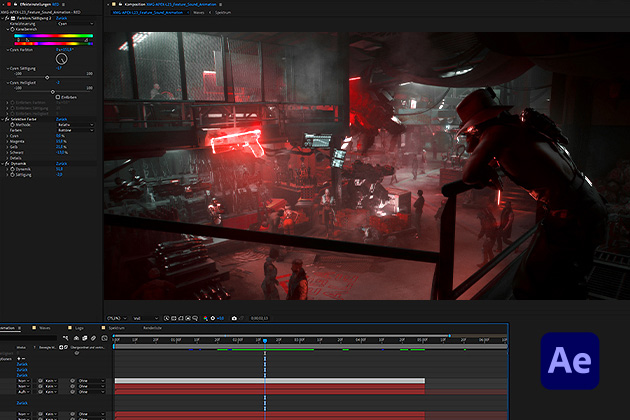Adjust the Cyan Sättigung slider handle
630x420 pixels.
(x=47, y=78)
